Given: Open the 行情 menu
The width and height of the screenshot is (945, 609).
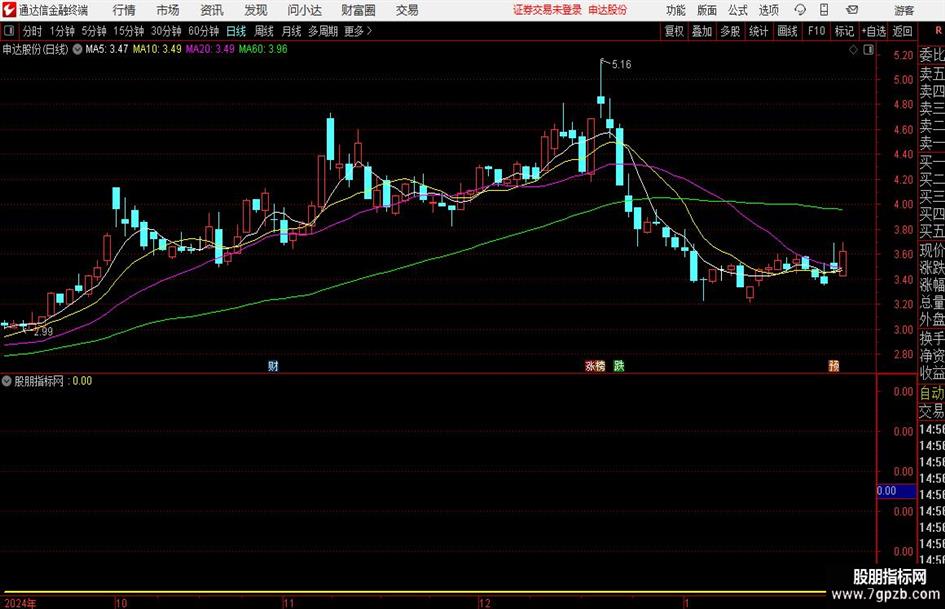Looking at the screenshot, I should [x=124, y=10].
